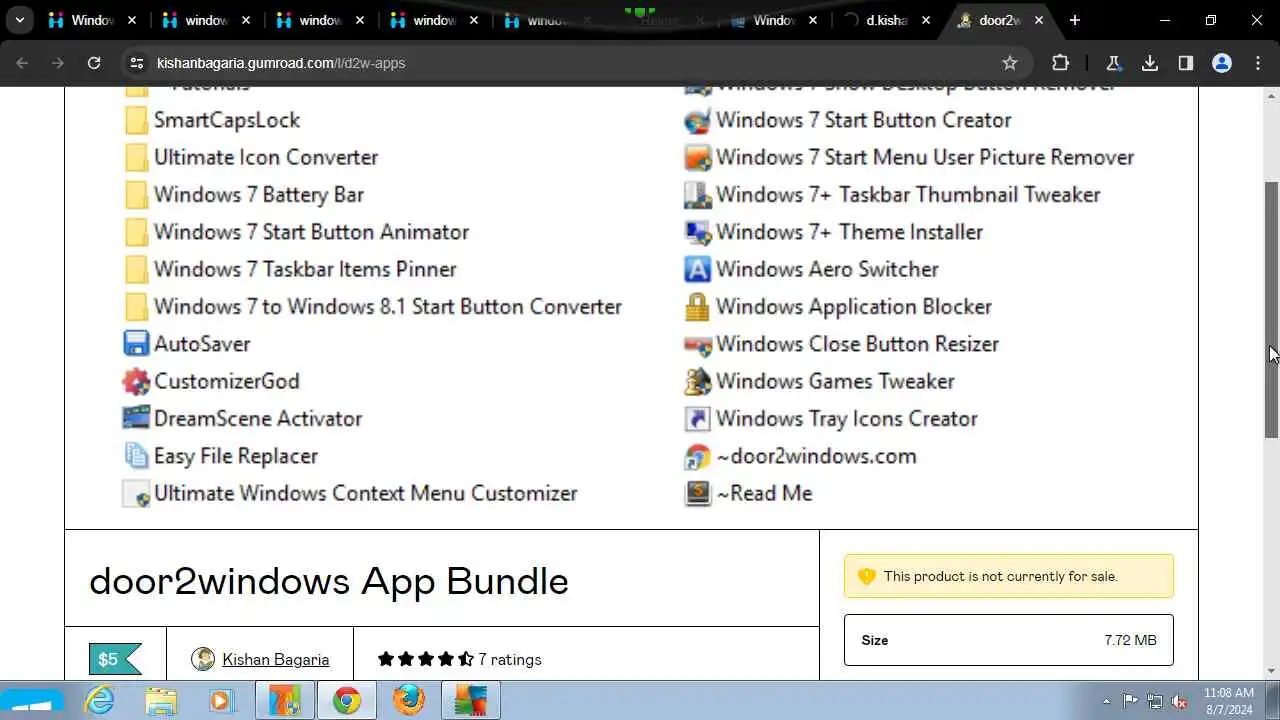This screenshot has height=720, width=1280.
Task: Click the $5 price tag
Action: click(x=115, y=659)
